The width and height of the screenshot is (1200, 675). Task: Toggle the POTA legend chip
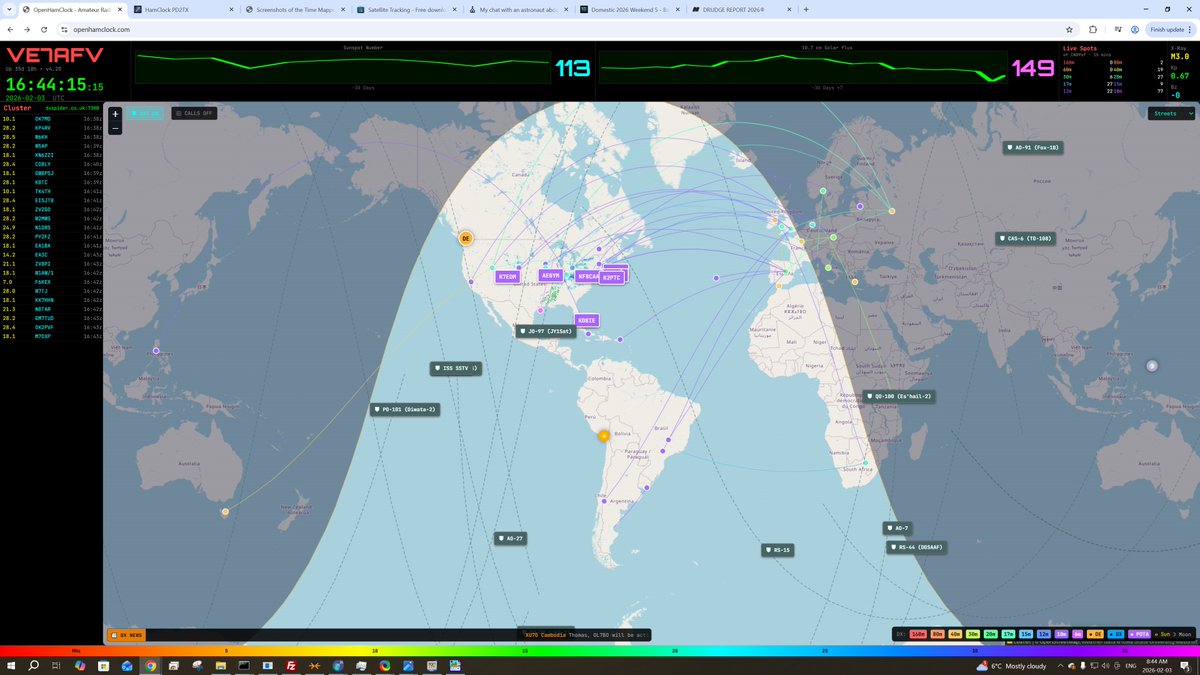pyautogui.click(x=1139, y=634)
